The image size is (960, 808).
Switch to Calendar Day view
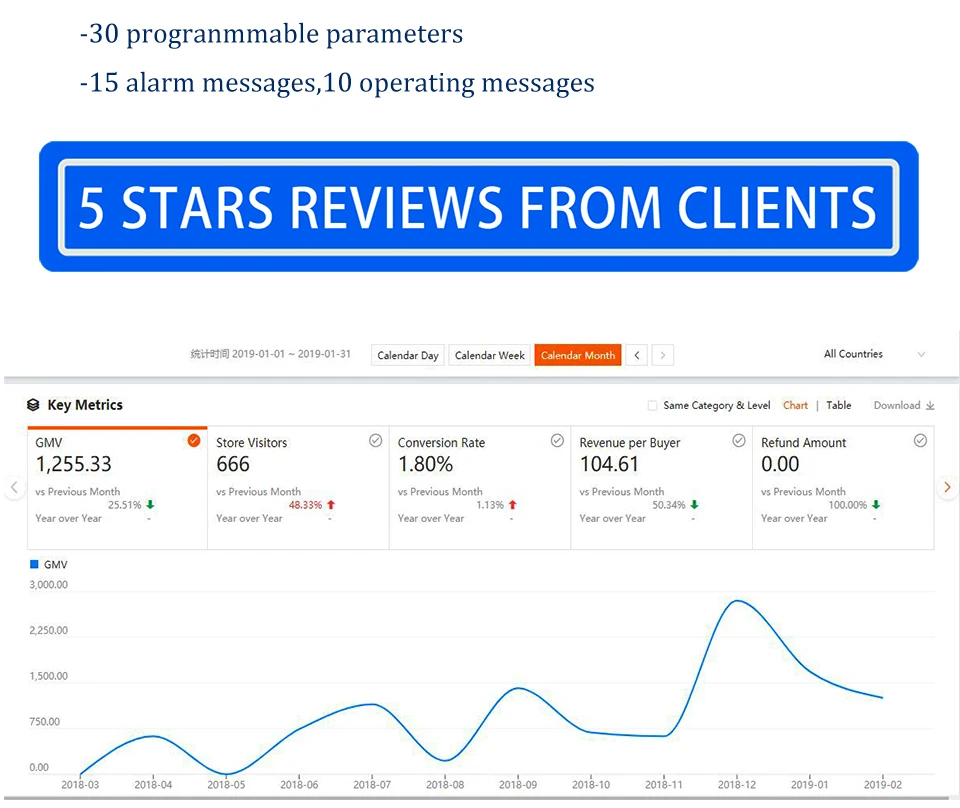[408, 355]
